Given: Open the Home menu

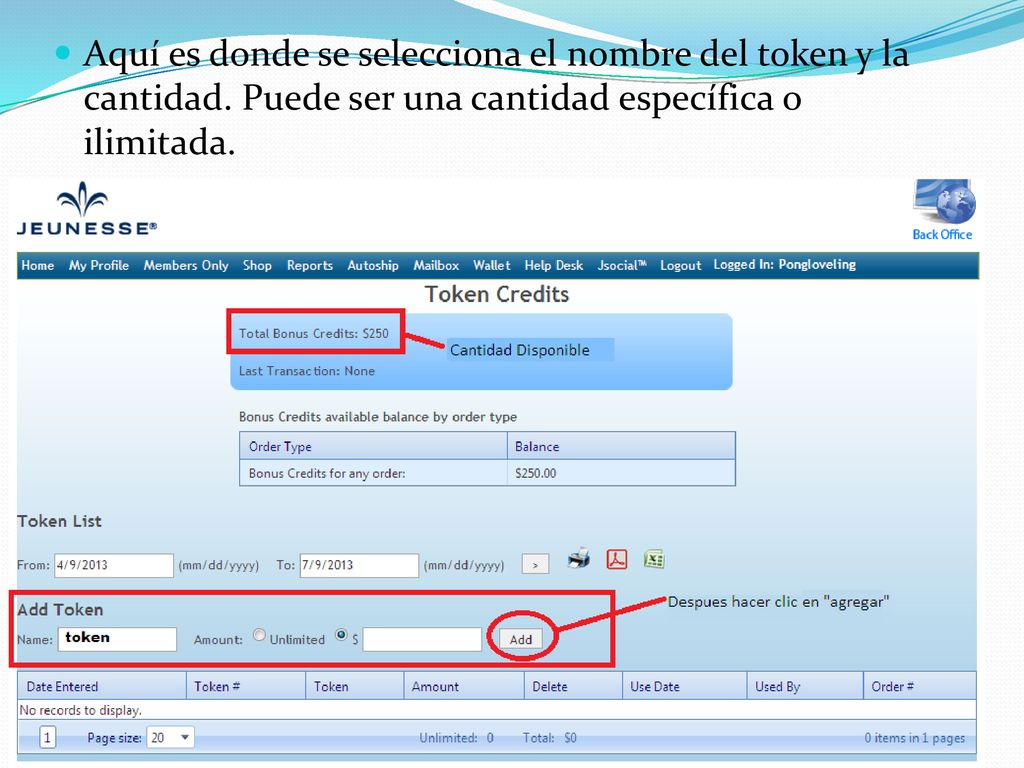Looking at the screenshot, I should pyautogui.click(x=37, y=266).
